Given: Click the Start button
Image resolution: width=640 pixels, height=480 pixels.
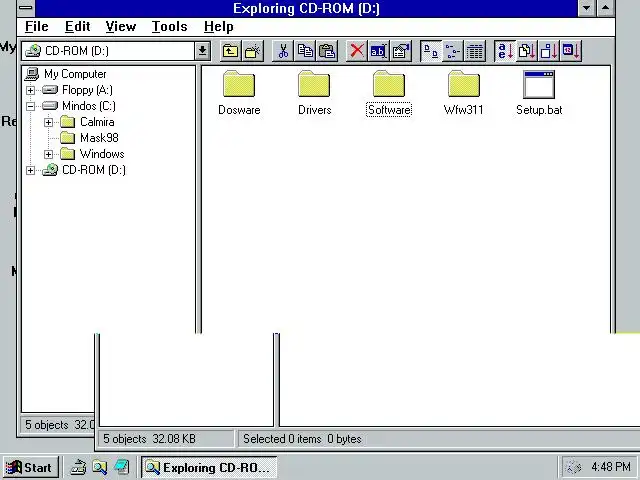Looking at the screenshot, I should [x=31, y=467].
